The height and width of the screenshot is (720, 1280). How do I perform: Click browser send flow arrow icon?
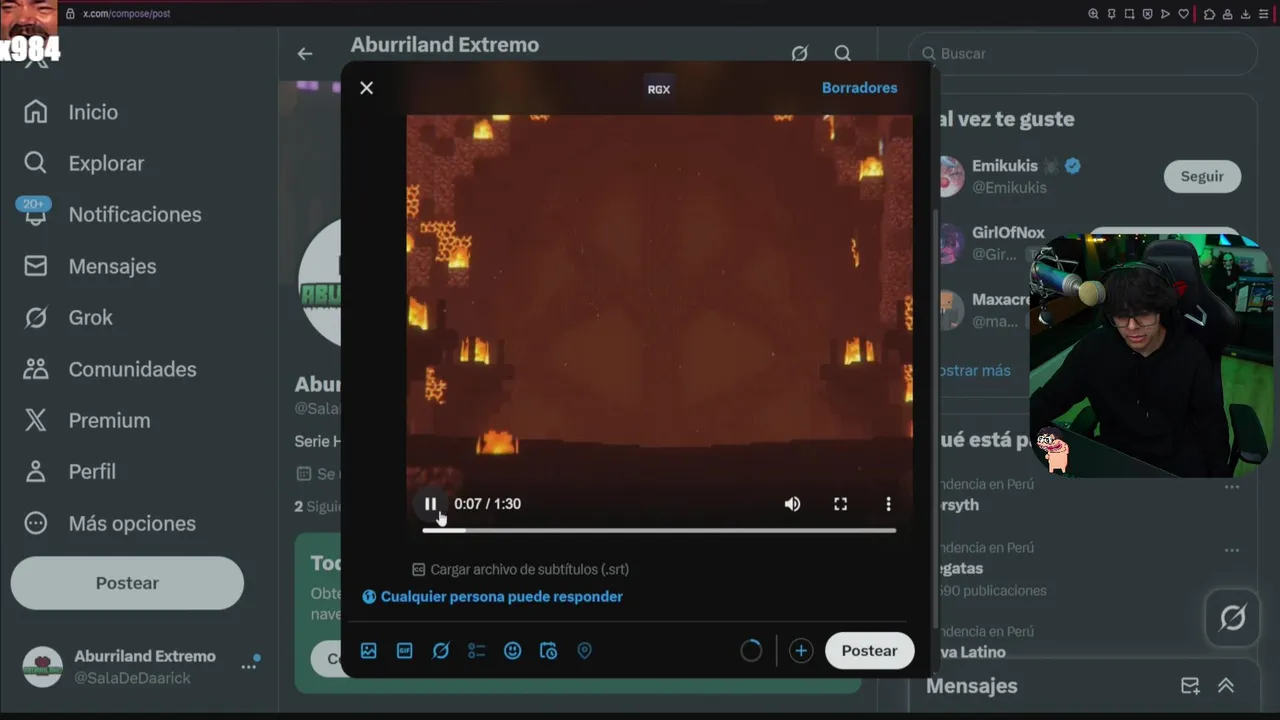pos(1165,14)
